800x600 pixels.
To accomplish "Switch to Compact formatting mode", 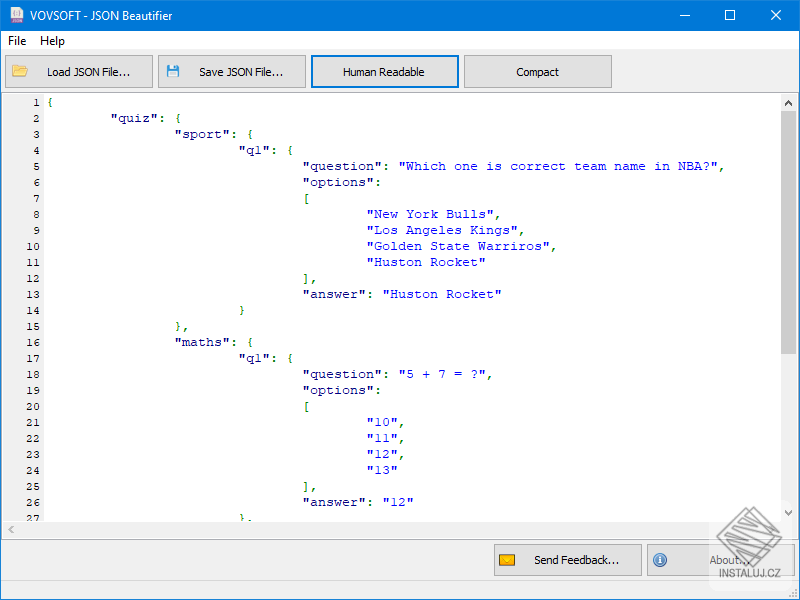I will point(537,71).
